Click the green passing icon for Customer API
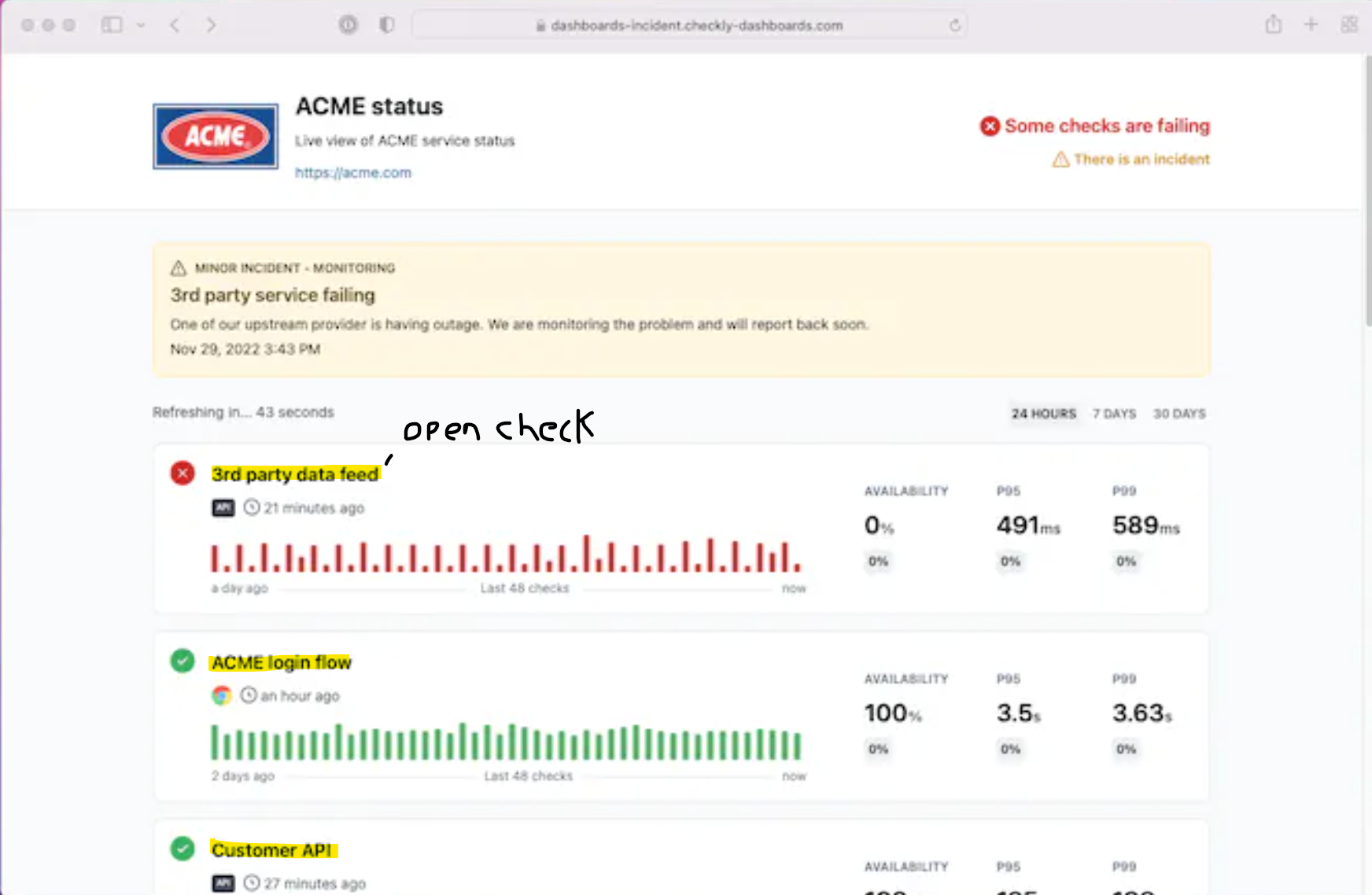Viewport: 1372px width, 895px height. [183, 849]
